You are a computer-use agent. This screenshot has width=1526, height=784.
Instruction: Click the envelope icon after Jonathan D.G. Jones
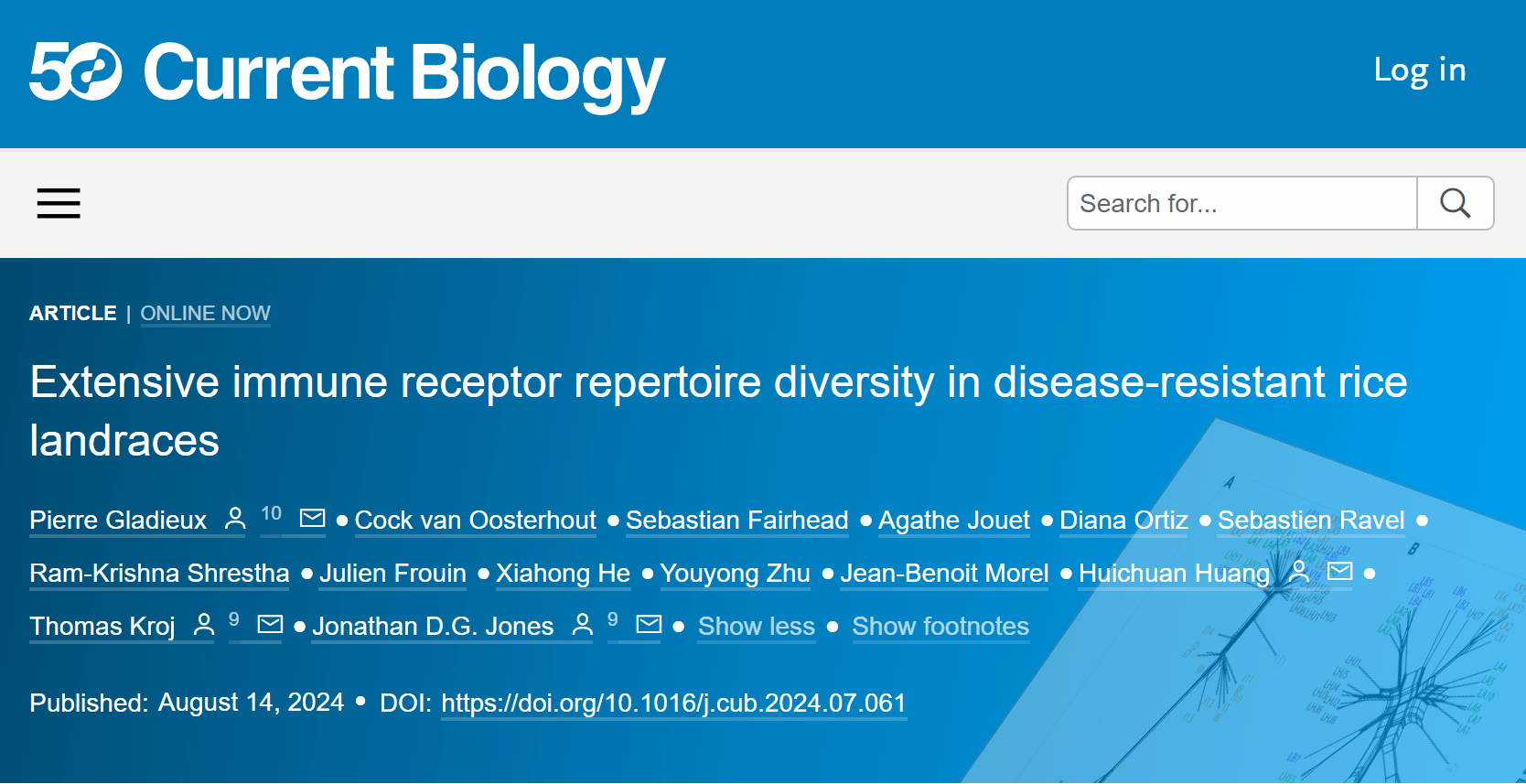click(x=649, y=625)
